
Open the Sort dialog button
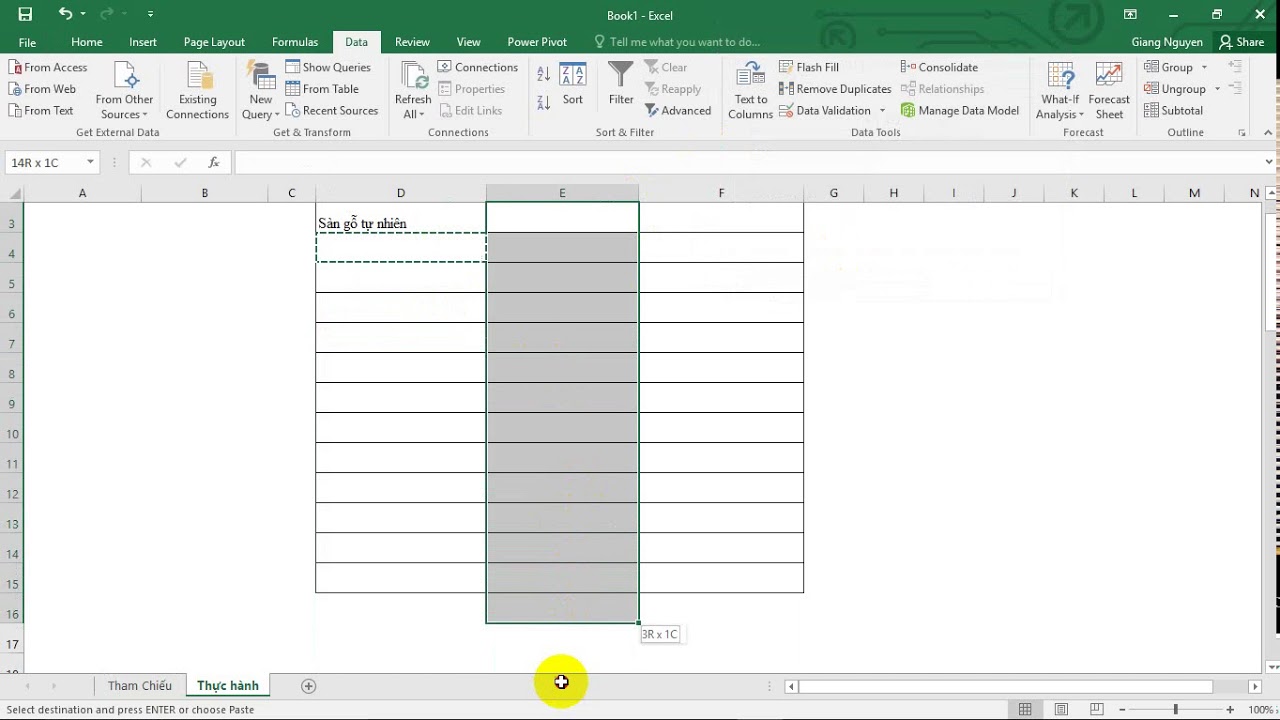[x=573, y=85]
